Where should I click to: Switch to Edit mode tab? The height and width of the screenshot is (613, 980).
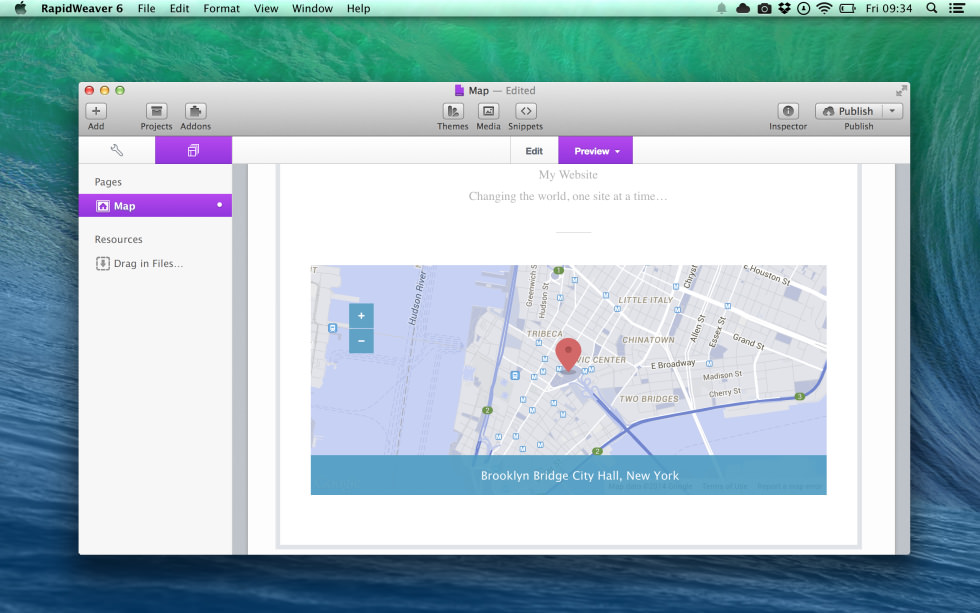point(534,151)
